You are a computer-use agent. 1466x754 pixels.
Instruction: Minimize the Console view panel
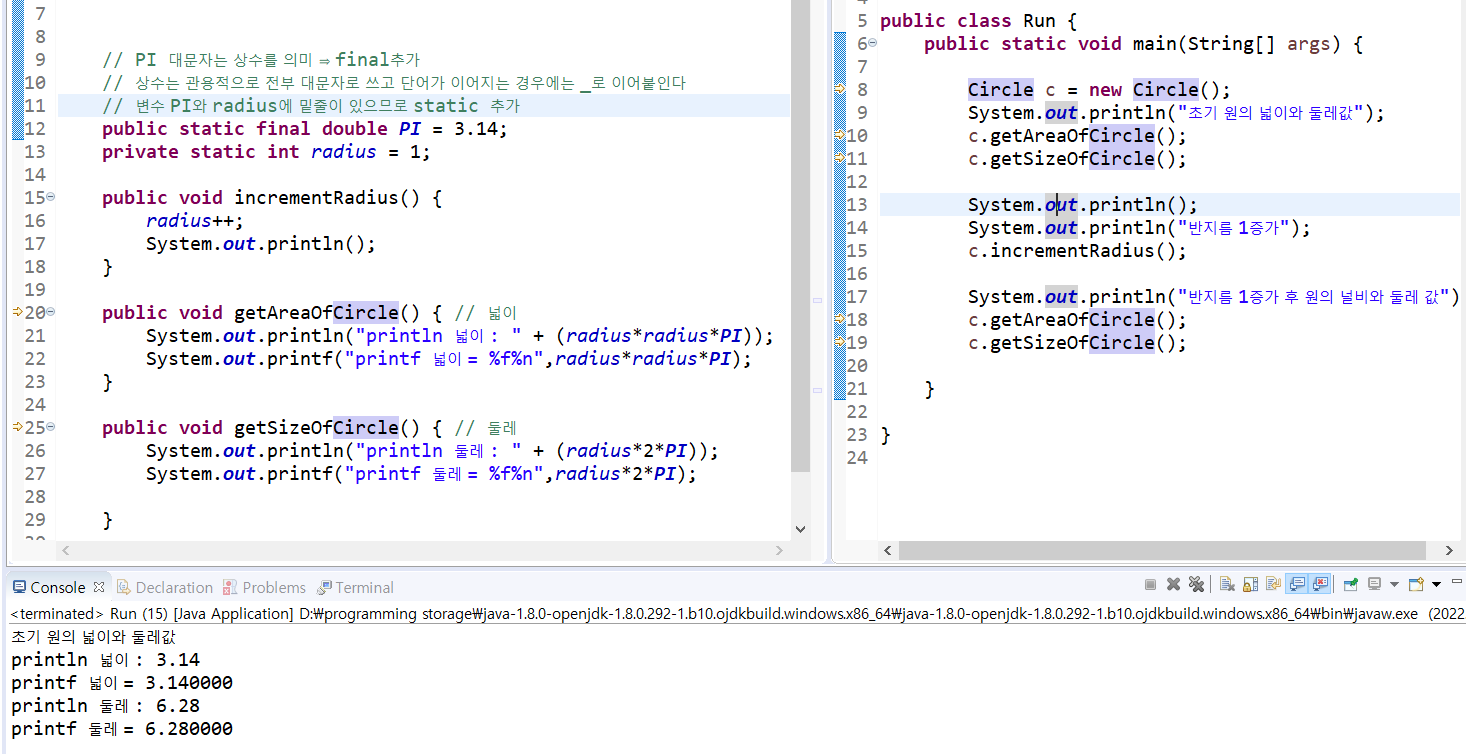[x=1456, y=582]
